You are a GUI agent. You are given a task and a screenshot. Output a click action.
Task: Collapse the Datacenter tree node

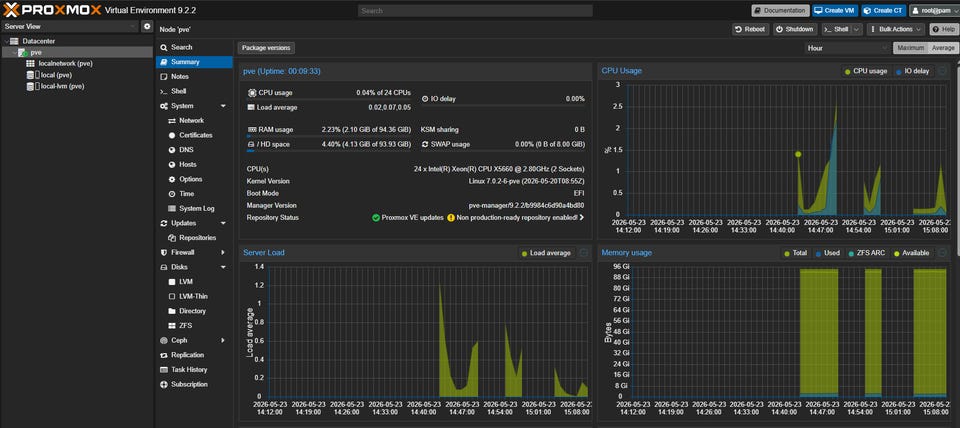coord(6,41)
